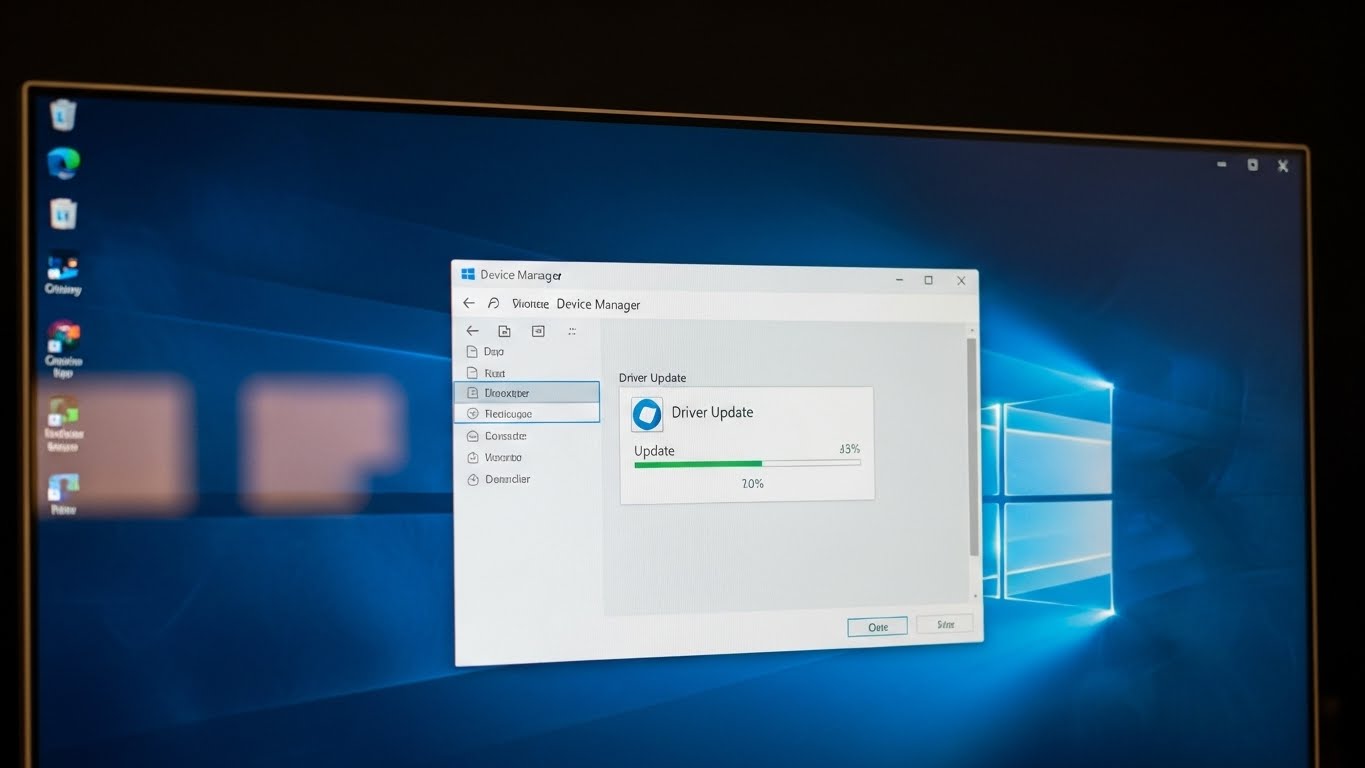Select the Fleciicugoe sidebar item
This screenshot has height=768, width=1365.
pyautogui.click(x=527, y=413)
